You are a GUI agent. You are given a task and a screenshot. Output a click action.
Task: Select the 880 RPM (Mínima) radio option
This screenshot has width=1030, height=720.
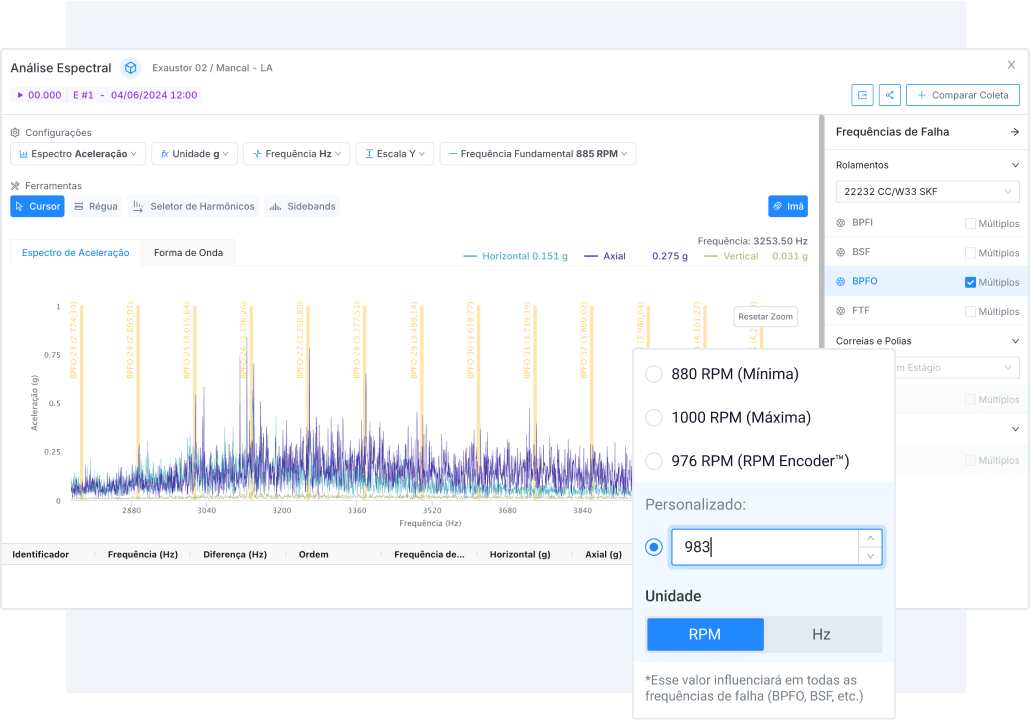654,374
